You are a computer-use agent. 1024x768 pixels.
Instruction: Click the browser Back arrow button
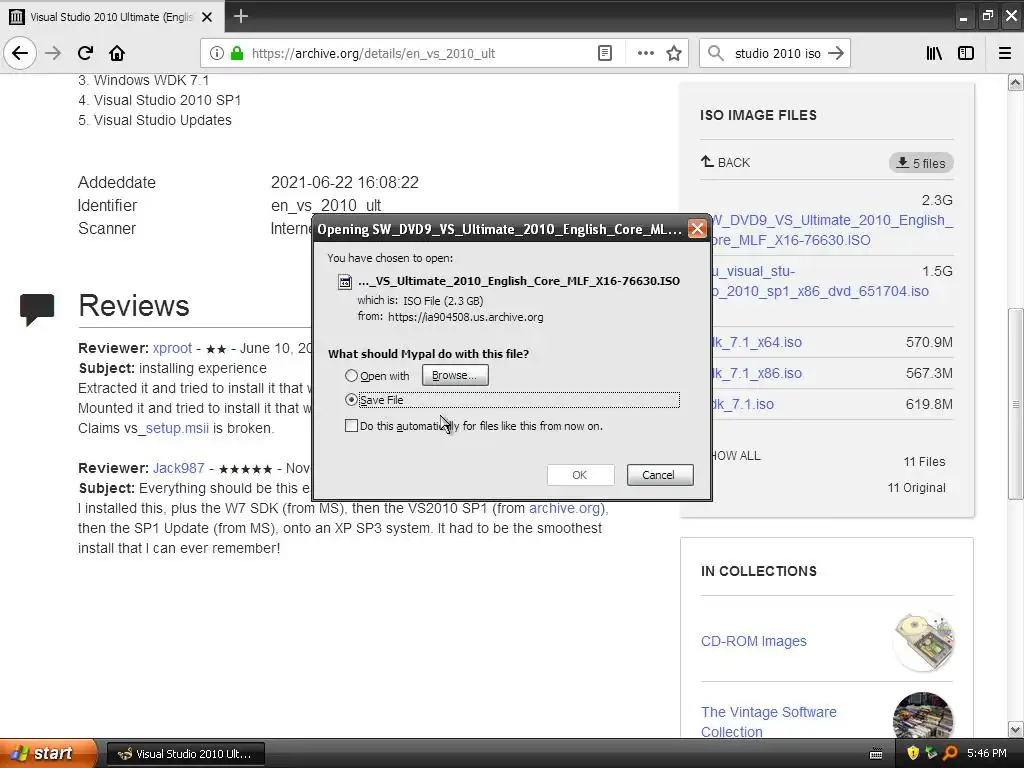coord(20,54)
